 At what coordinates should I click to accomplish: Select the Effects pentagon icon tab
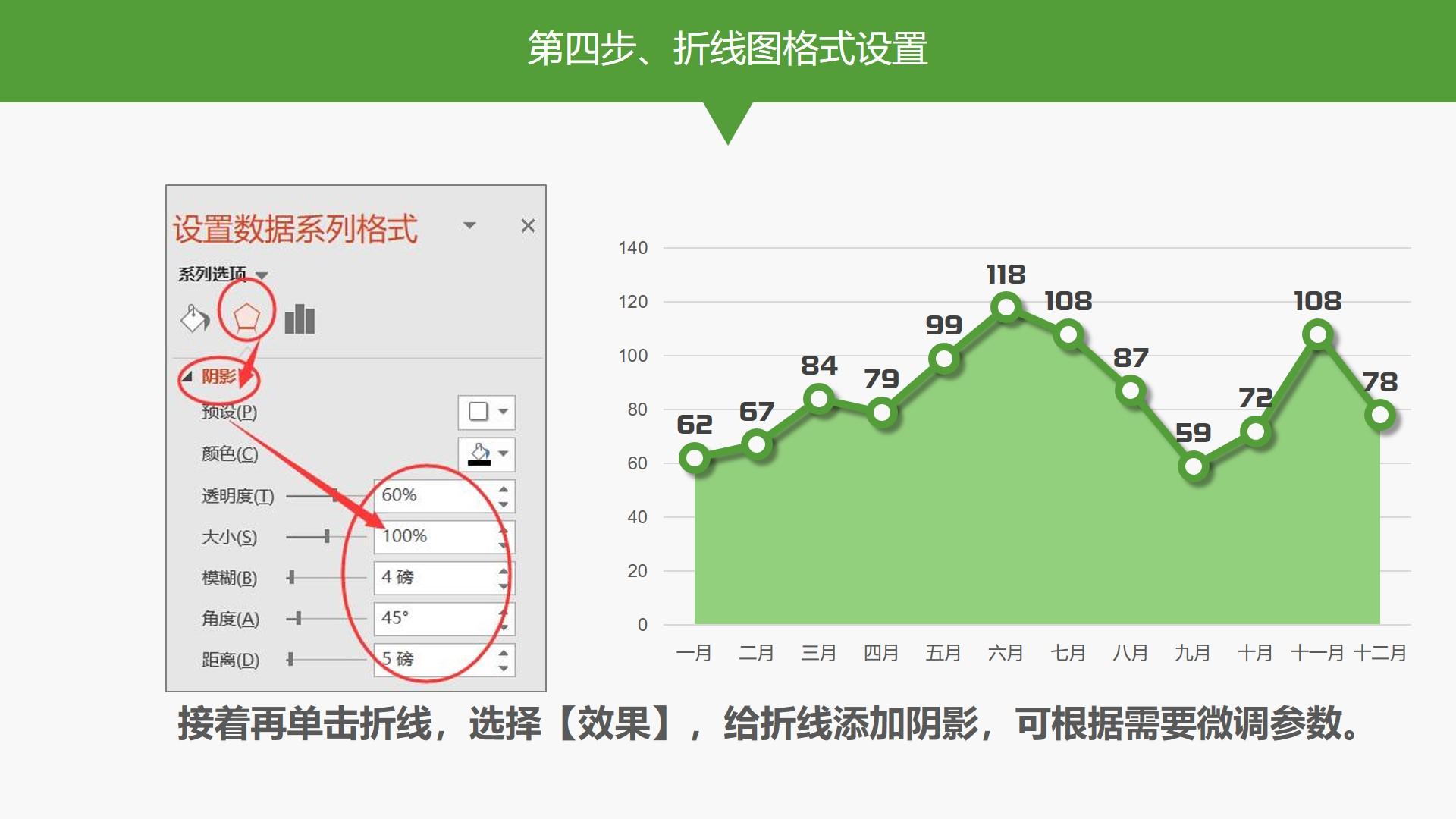(246, 318)
